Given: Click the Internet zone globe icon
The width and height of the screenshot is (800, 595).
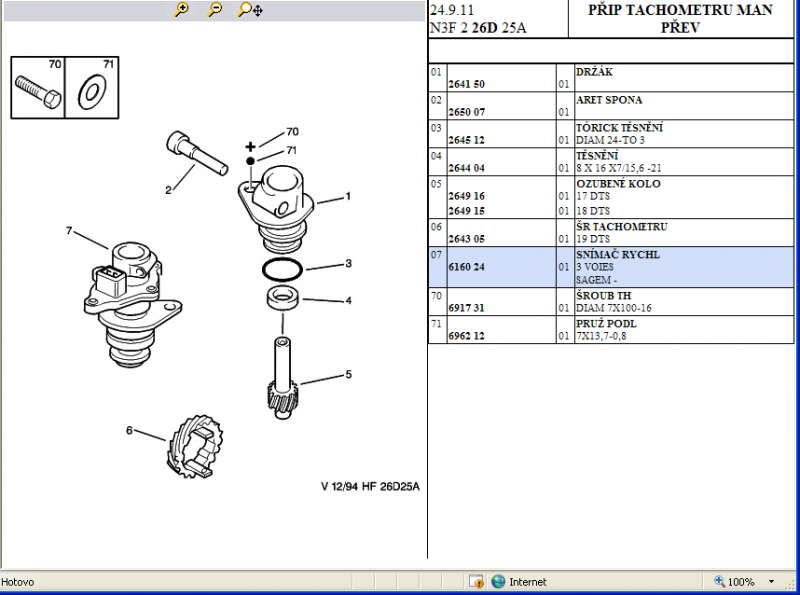Looking at the screenshot, I should click(498, 581).
